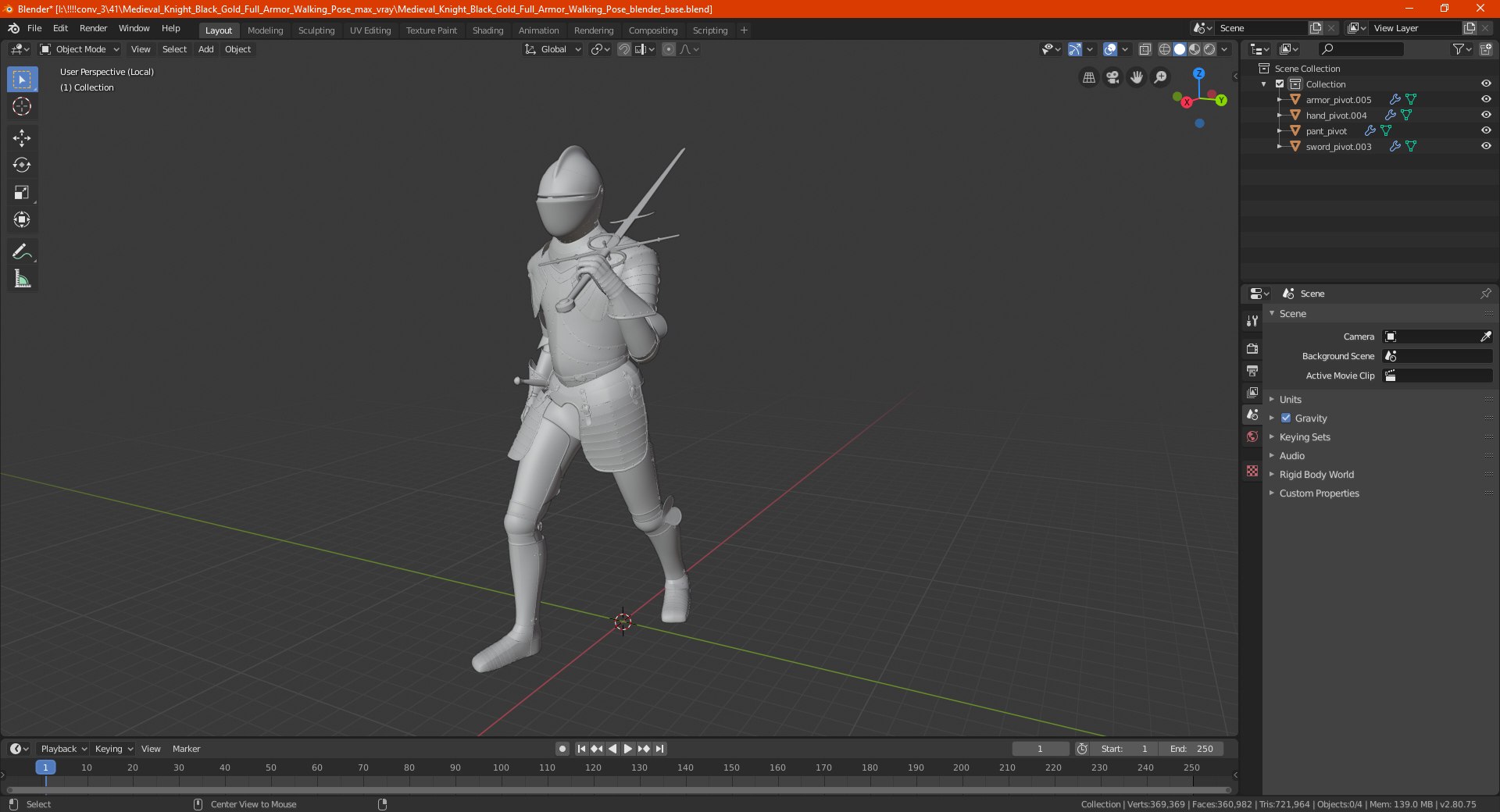Image resolution: width=1500 pixels, height=812 pixels.
Task: Toggle X-ray display mode
Action: [x=1145, y=49]
